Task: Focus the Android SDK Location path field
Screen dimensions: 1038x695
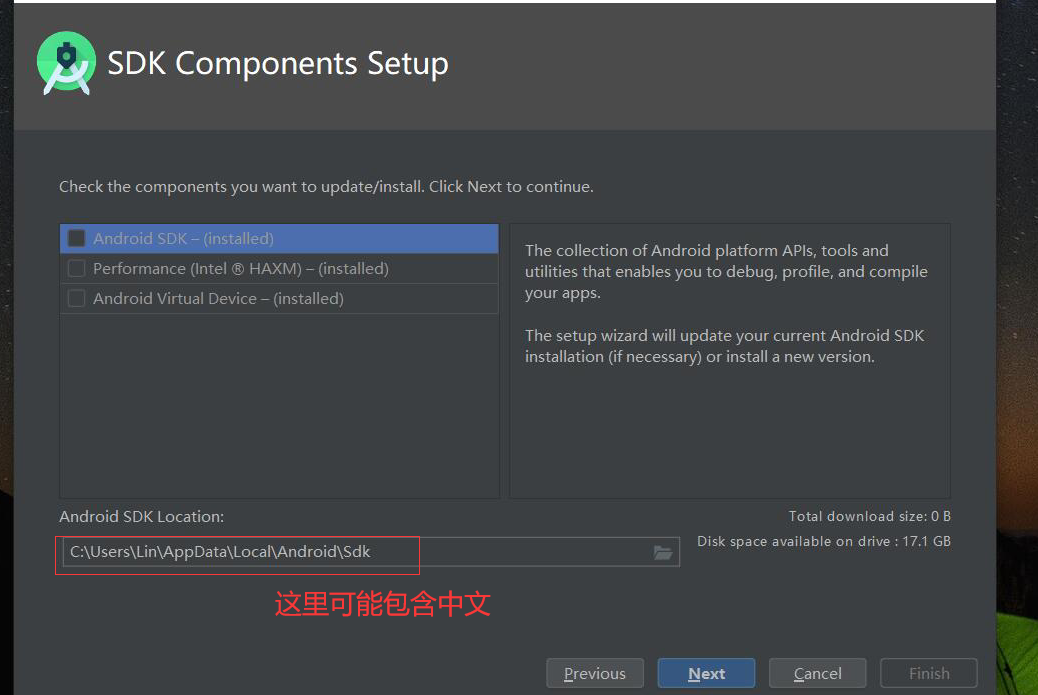Action: click(x=371, y=552)
